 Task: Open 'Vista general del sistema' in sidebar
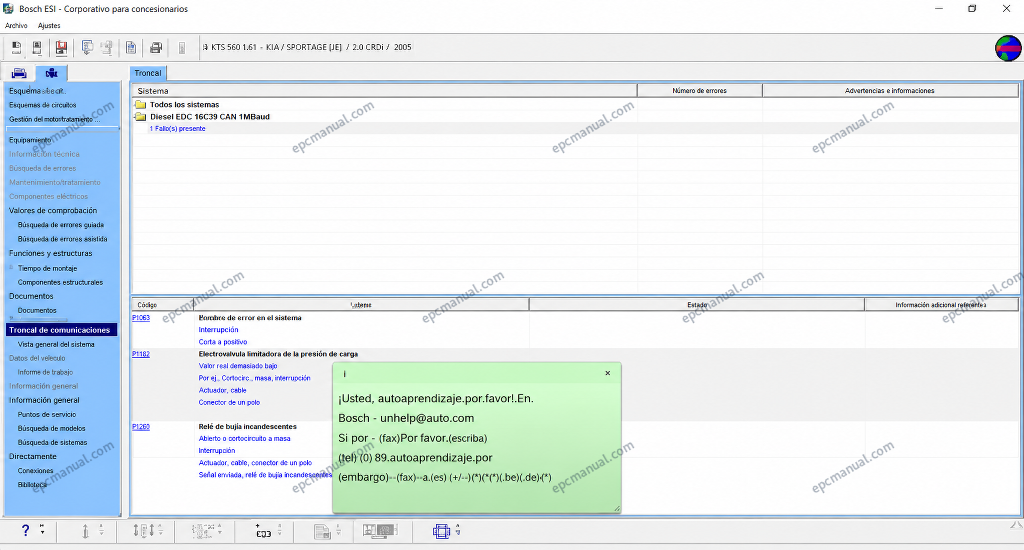(x=56, y=344)
